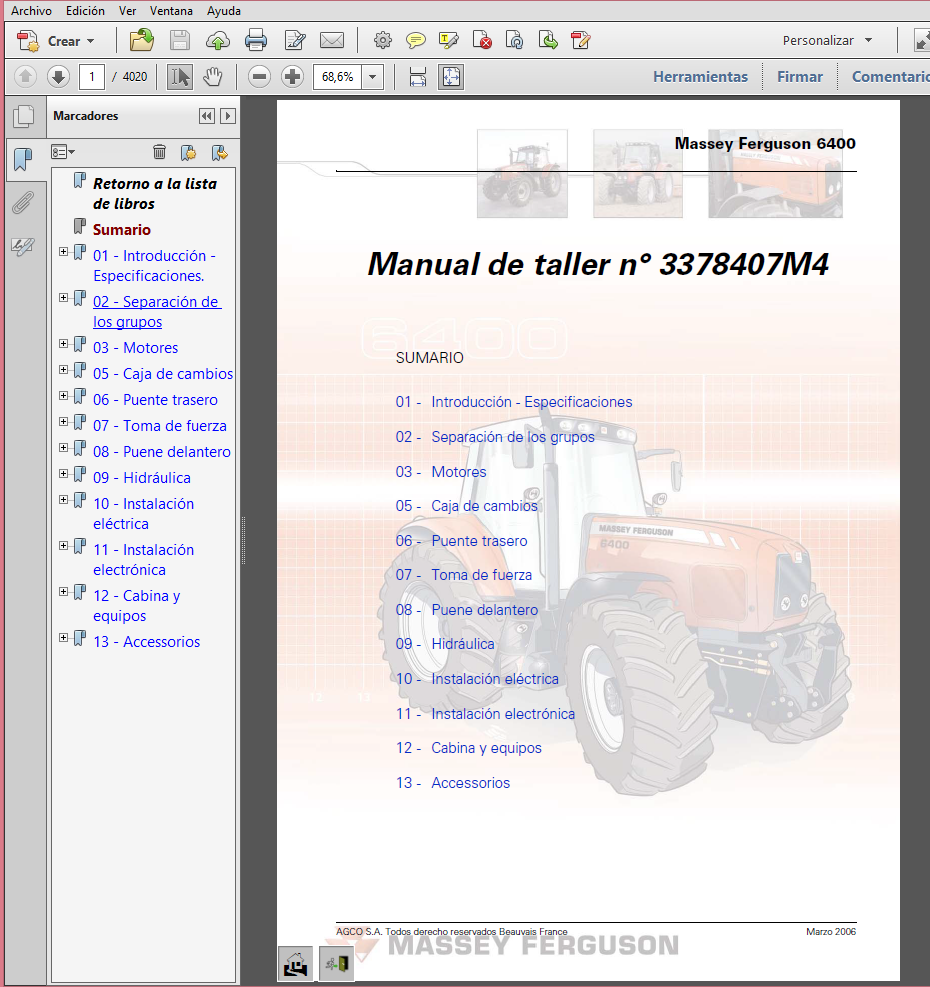The width and height of the screenshot is (930, 987).
Task: Select 'Retorno a la lista de libros' bookmark
Action: click(x=155, y=194)
